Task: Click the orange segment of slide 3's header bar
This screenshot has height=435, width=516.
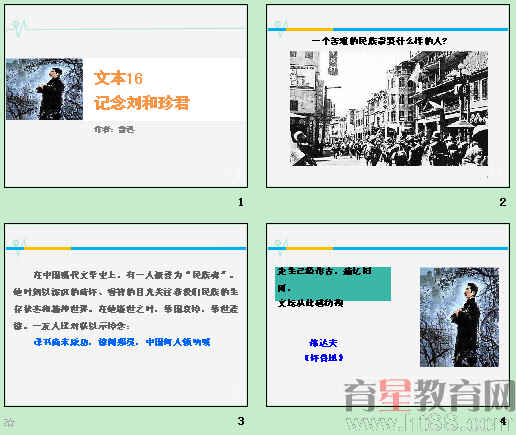Action: tap(48, 248)
